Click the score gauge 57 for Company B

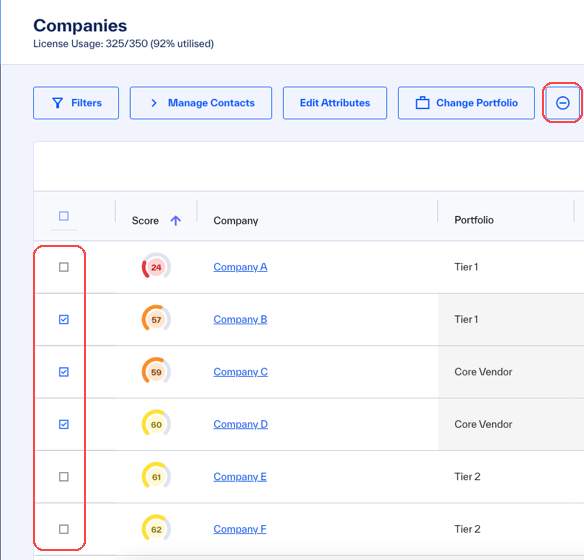156,319
